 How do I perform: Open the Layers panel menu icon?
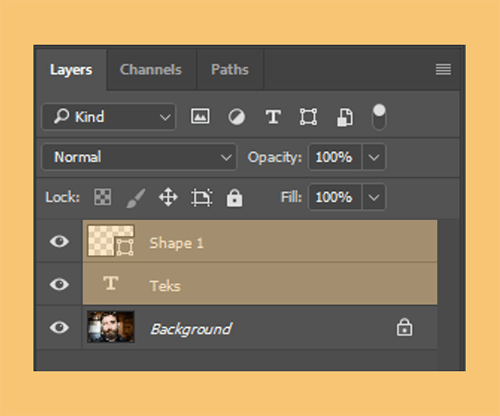point(443,69)
